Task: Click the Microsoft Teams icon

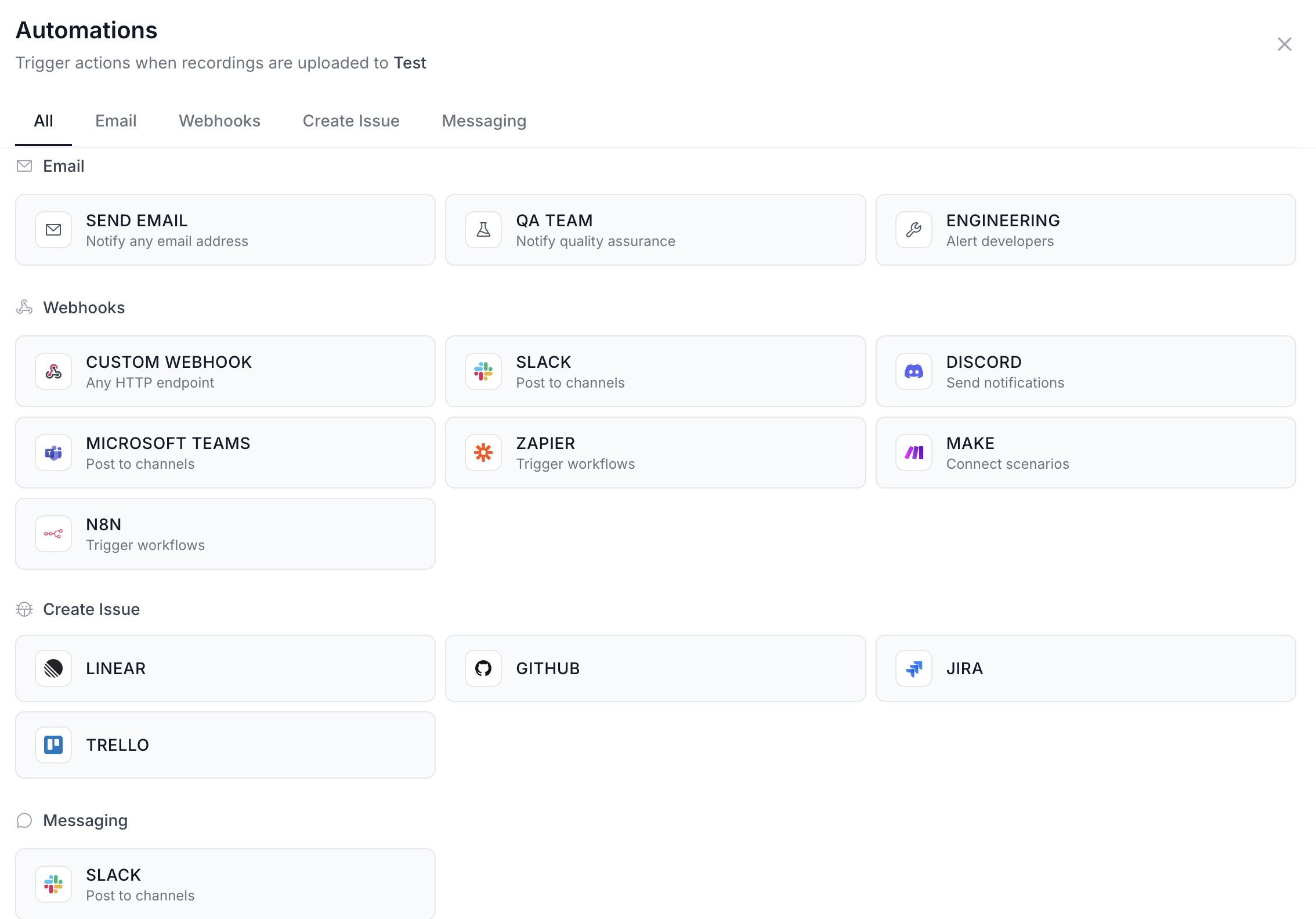Action: pyautogui.click(x=53, y=453)
